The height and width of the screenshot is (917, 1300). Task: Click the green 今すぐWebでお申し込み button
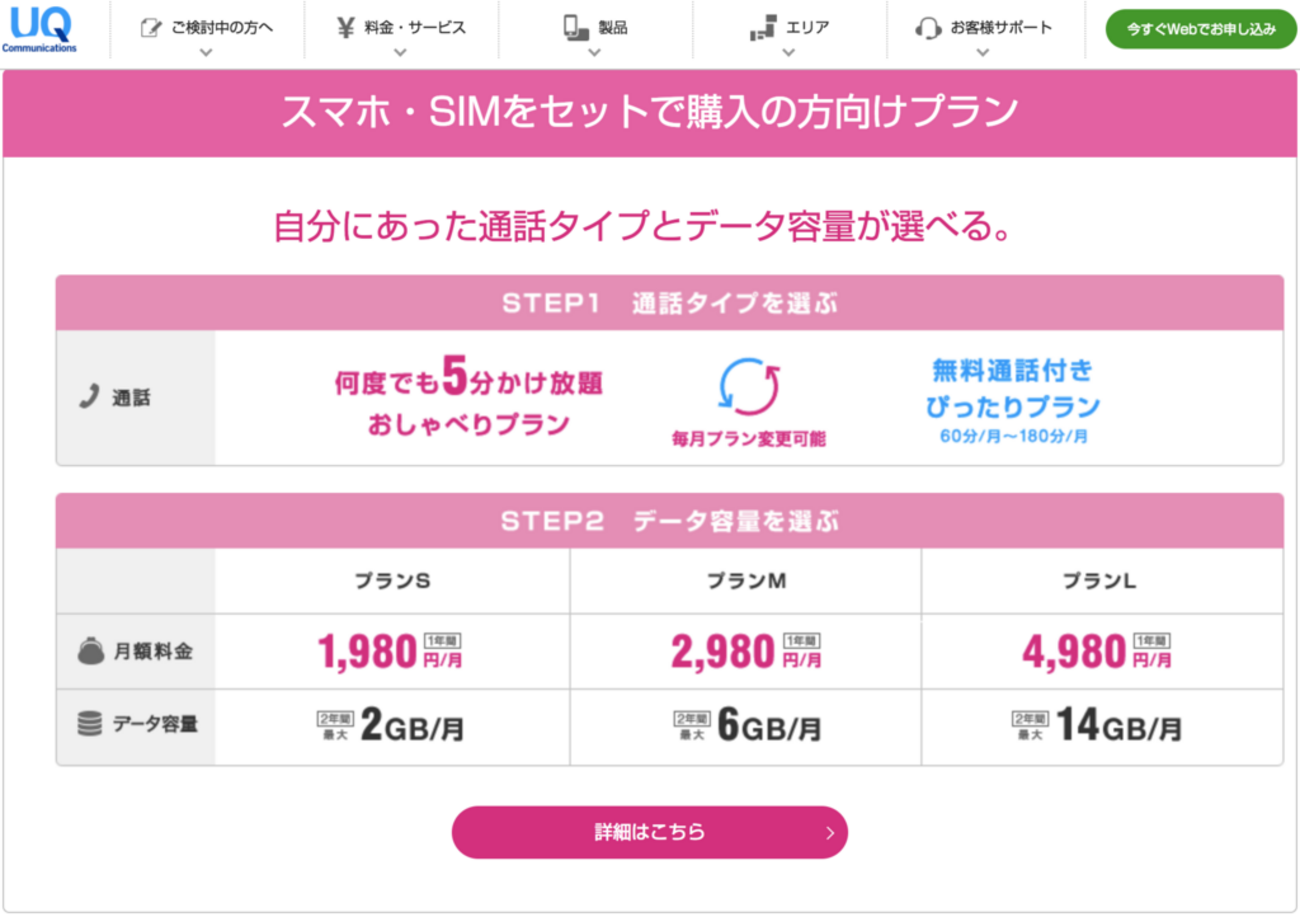[1201, 29]
